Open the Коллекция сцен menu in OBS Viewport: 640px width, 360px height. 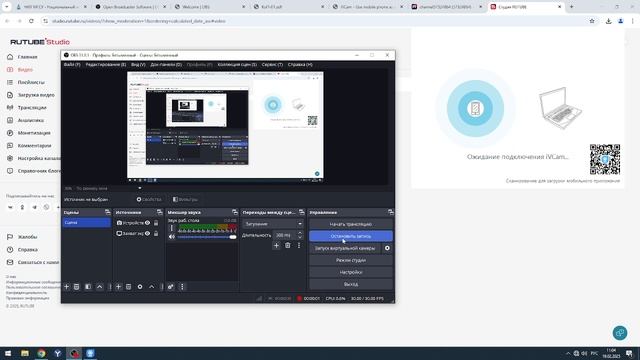237,64
